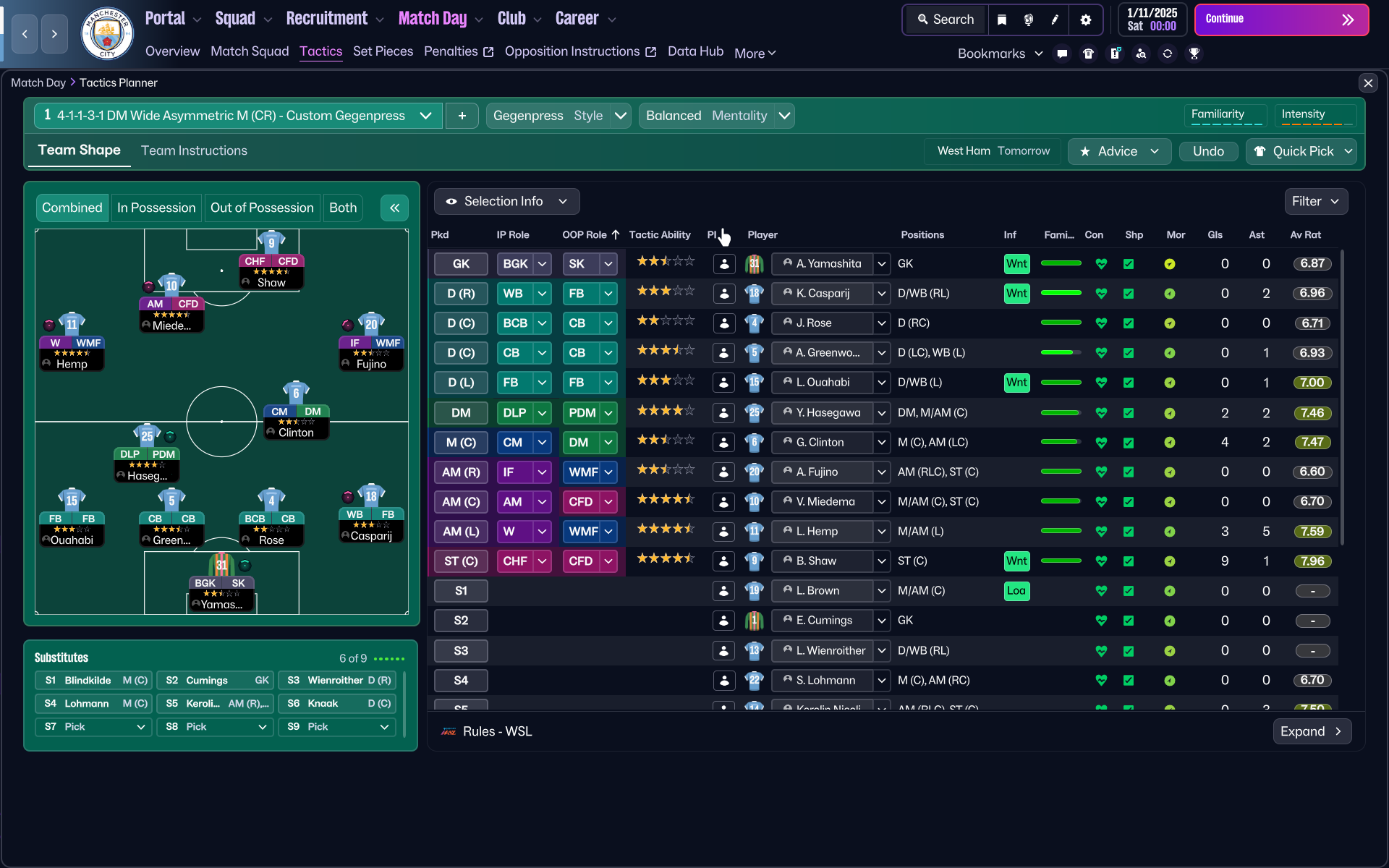Image resolution: width=1389 pixels, height=868 pixels.
Task: Click the sync/refresh icon near Bookmarks
Action: click(1168, 54)
